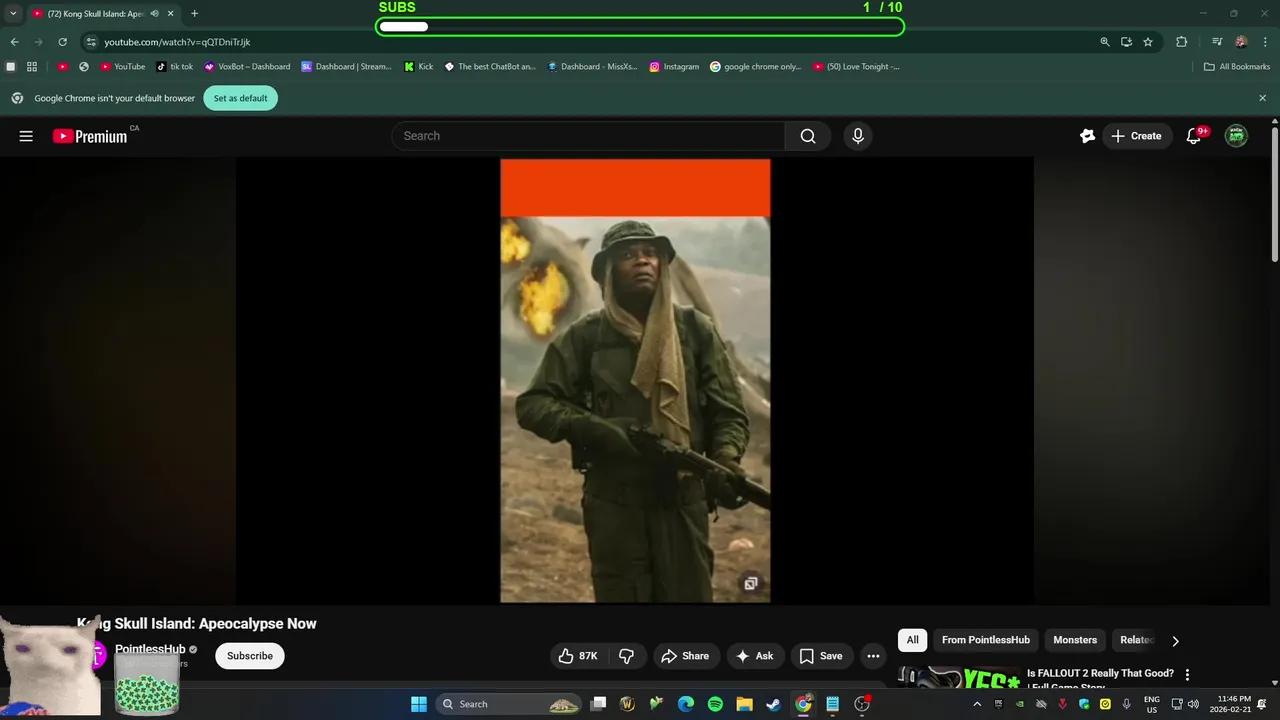Click the Ask button

pyautogui.click(x=755, y=656)
